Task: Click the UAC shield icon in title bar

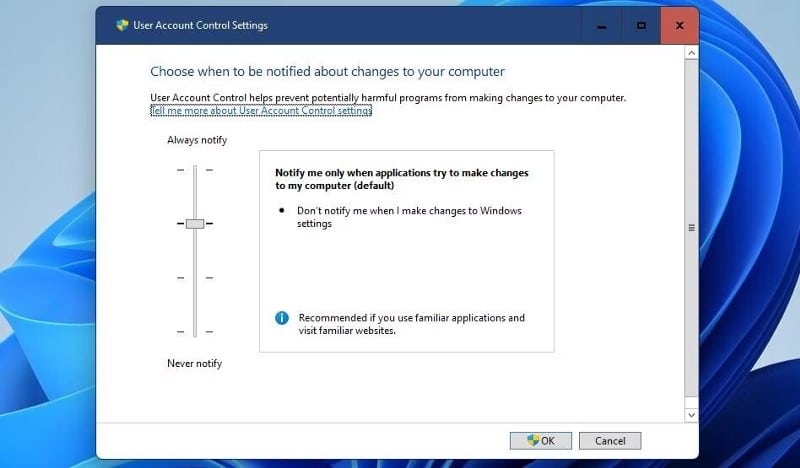Action: click(x=122, y=25)
